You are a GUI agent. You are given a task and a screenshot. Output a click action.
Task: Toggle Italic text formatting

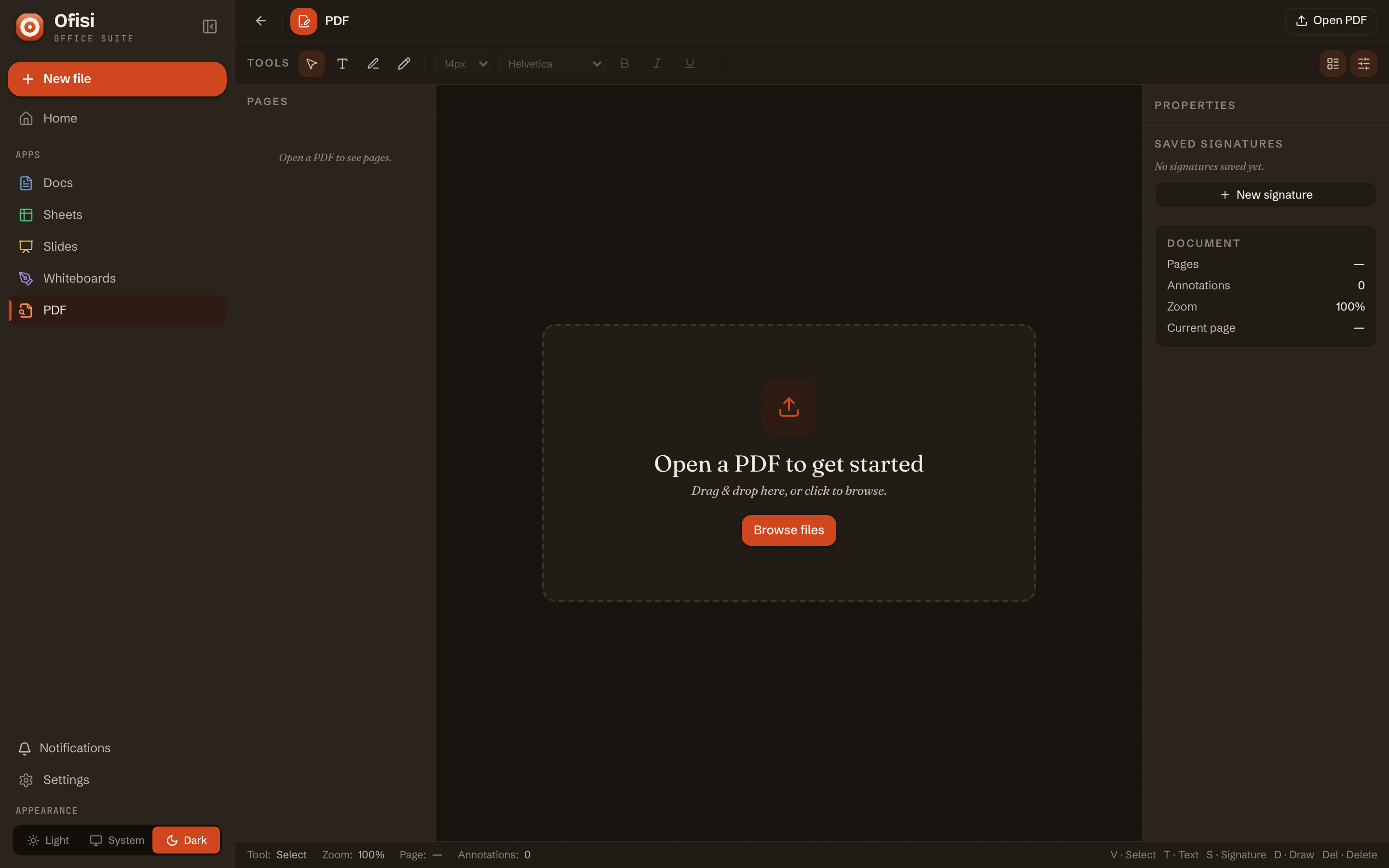(x=657, y=64)
